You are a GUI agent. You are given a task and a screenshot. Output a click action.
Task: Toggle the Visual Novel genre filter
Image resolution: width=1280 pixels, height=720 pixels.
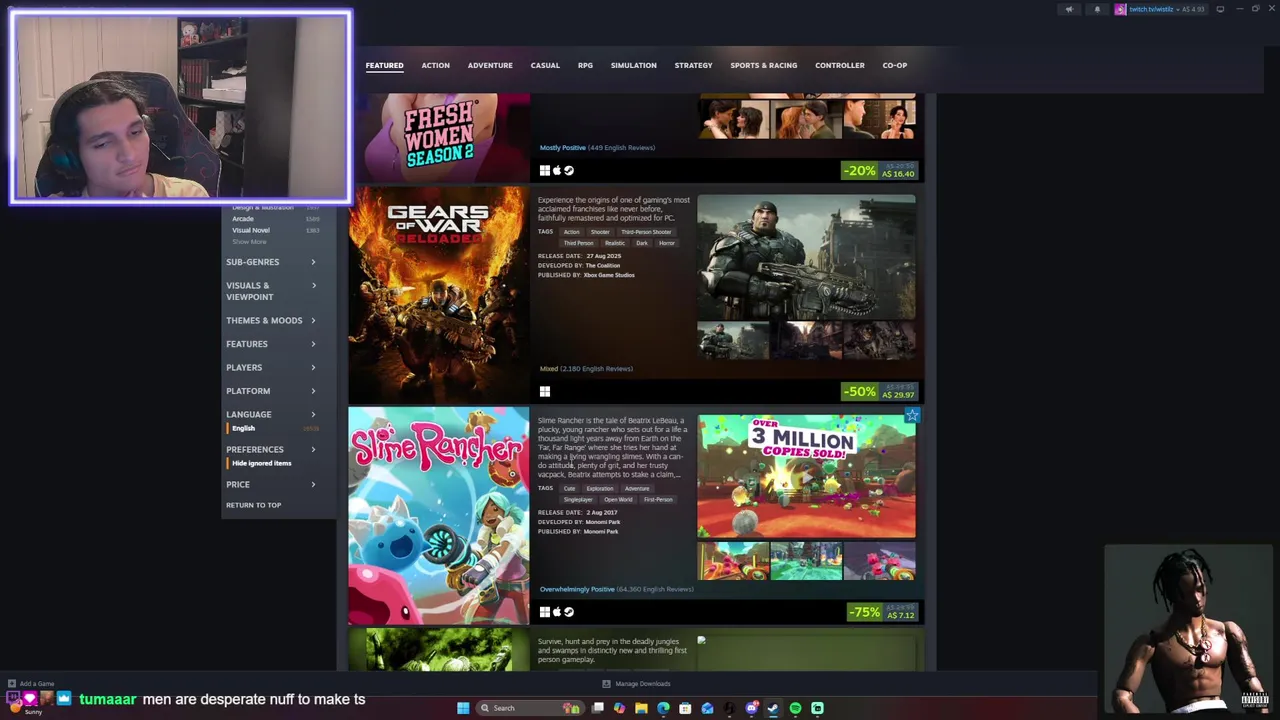pos(274,230)
